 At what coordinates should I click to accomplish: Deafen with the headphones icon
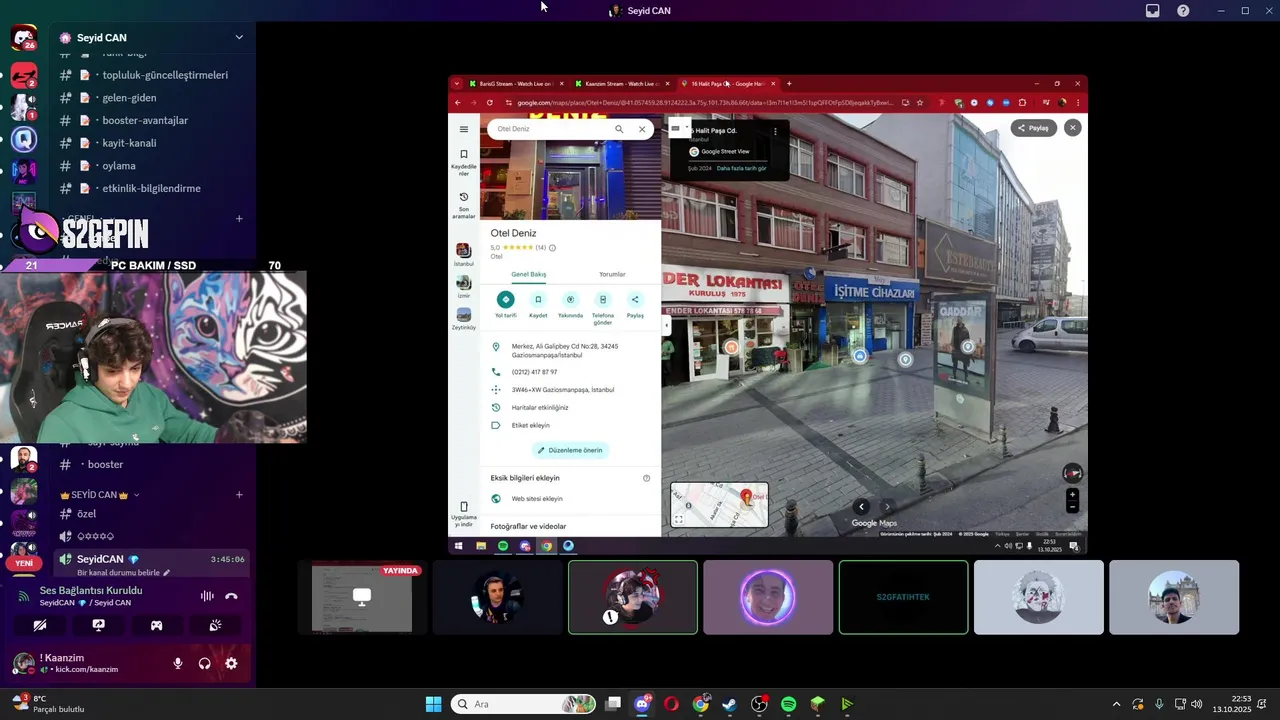tap(205, 663)
